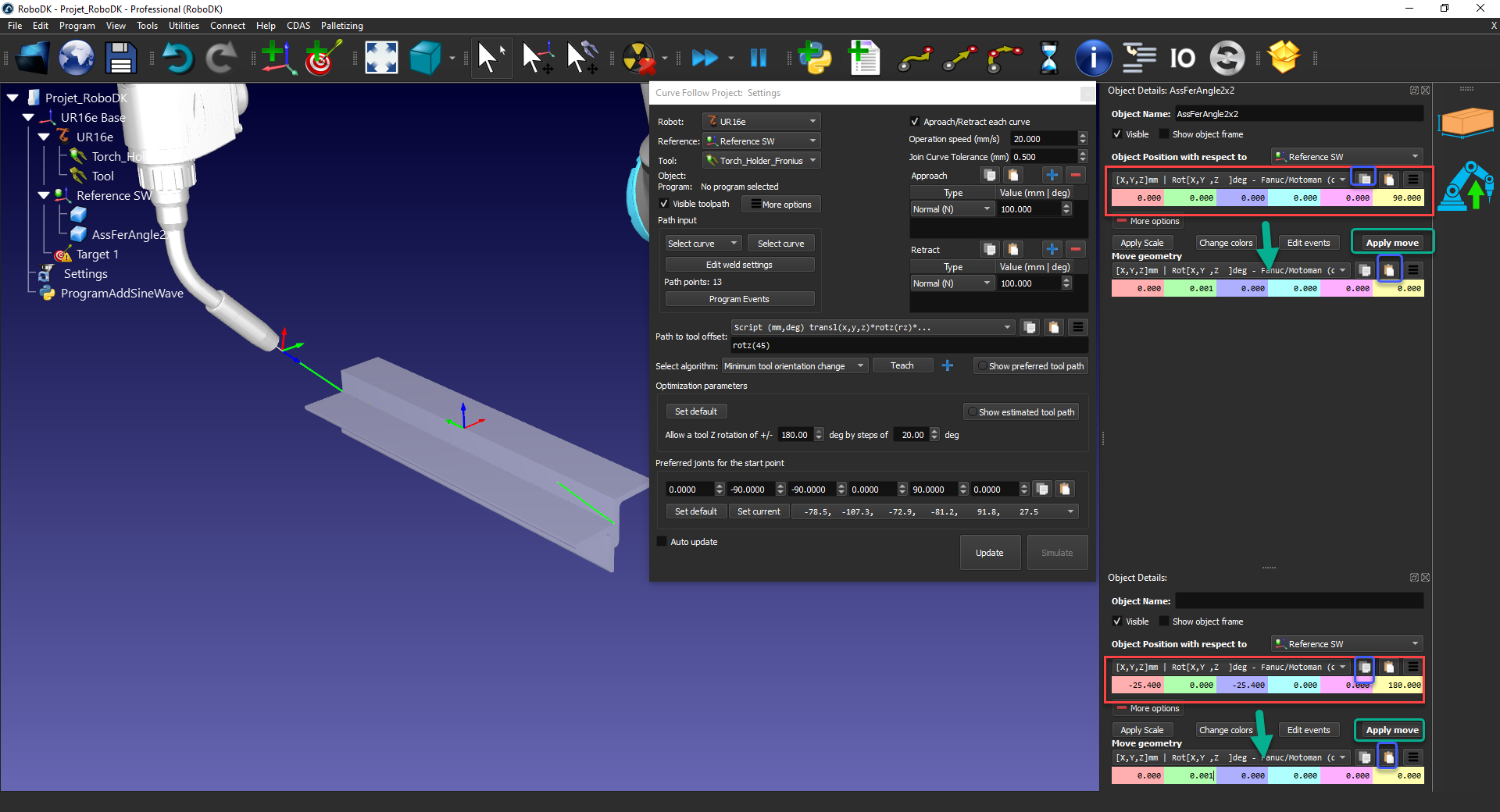
Task: Click the rotz(45) tool offset field
Action: tap(909, 345)
